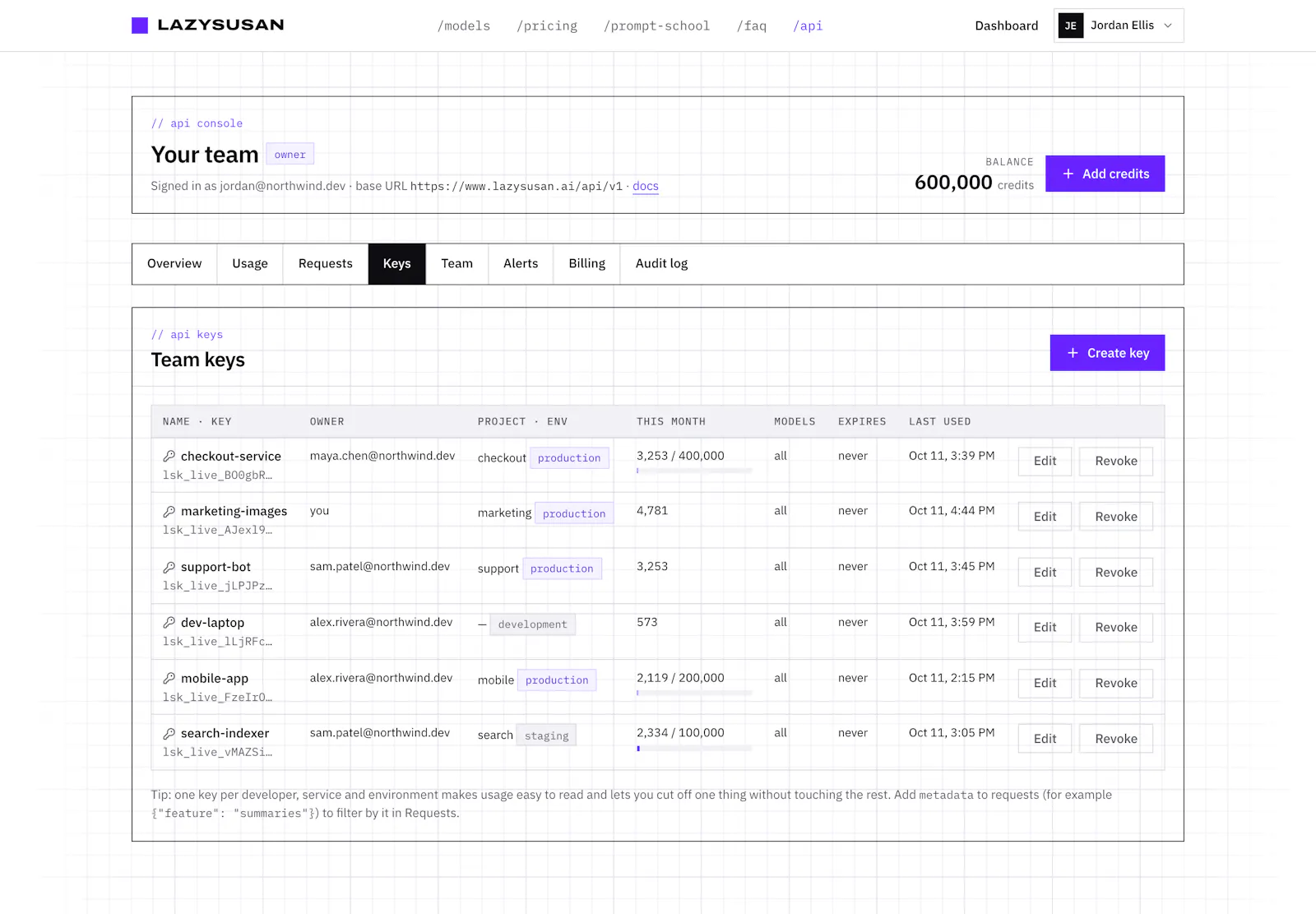The height and width of the screenshot is (914, 1316).
Task: Navigate to /pricing
Action: pos(547,26)
